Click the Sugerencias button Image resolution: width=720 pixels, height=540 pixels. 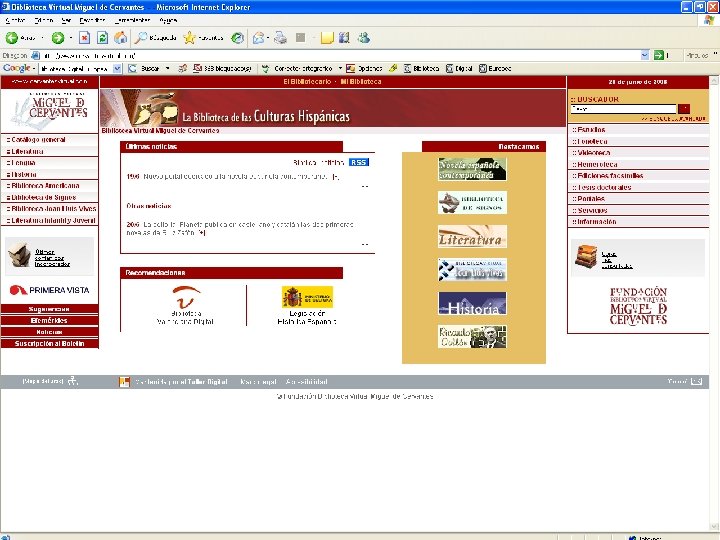point(50,309)
